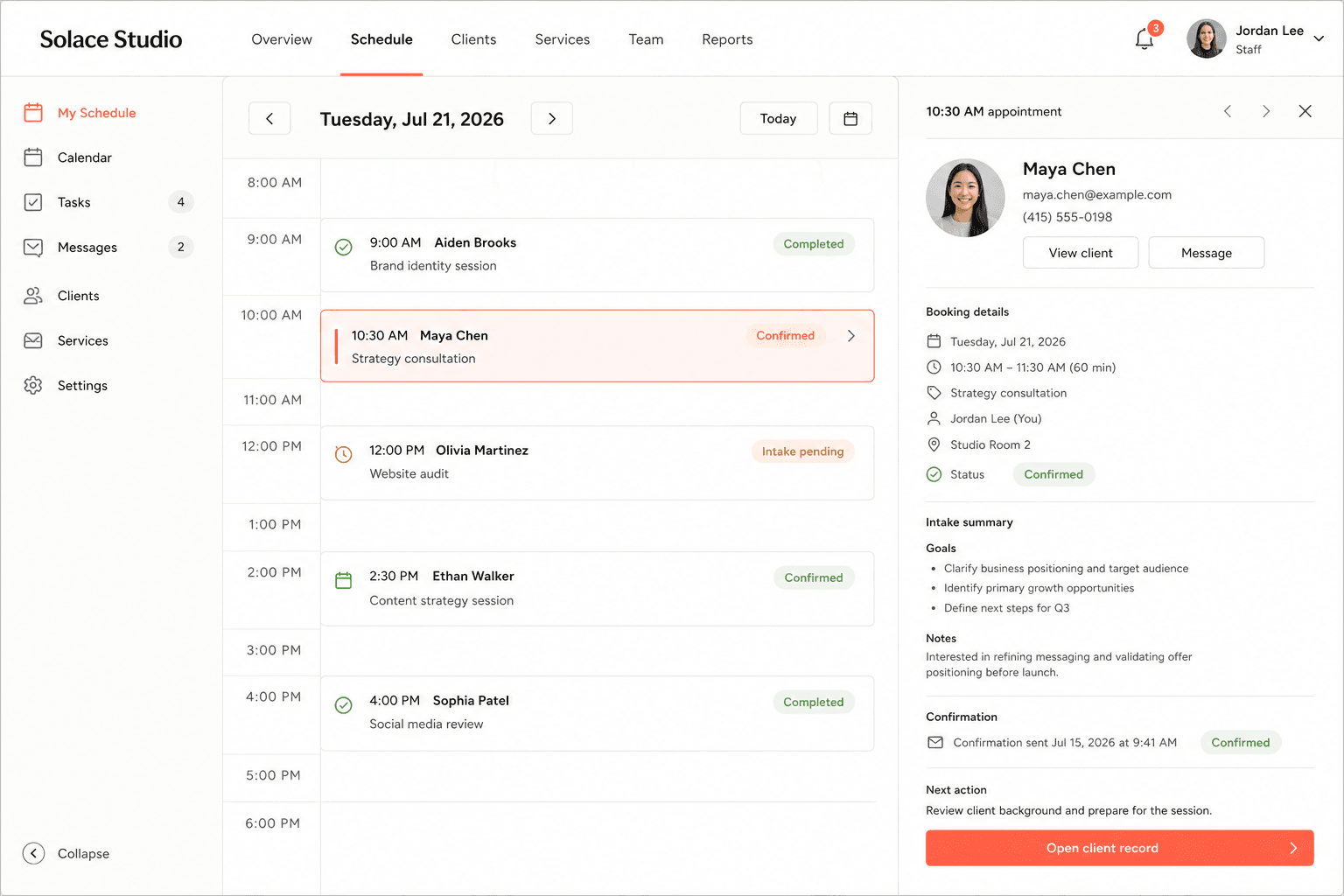
Task: Show next appointment in detail panel
Action: [x=1266, y=111]
